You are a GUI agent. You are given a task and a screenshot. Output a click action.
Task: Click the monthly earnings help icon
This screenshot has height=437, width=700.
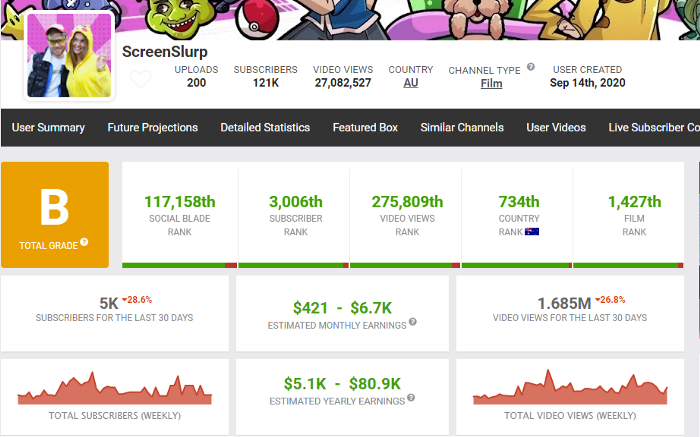coord(413,322)
